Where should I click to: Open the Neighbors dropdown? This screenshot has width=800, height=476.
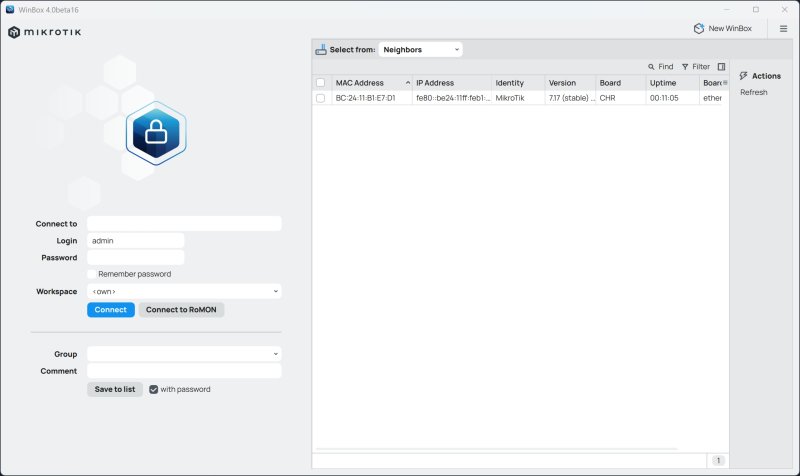(420, 49)
